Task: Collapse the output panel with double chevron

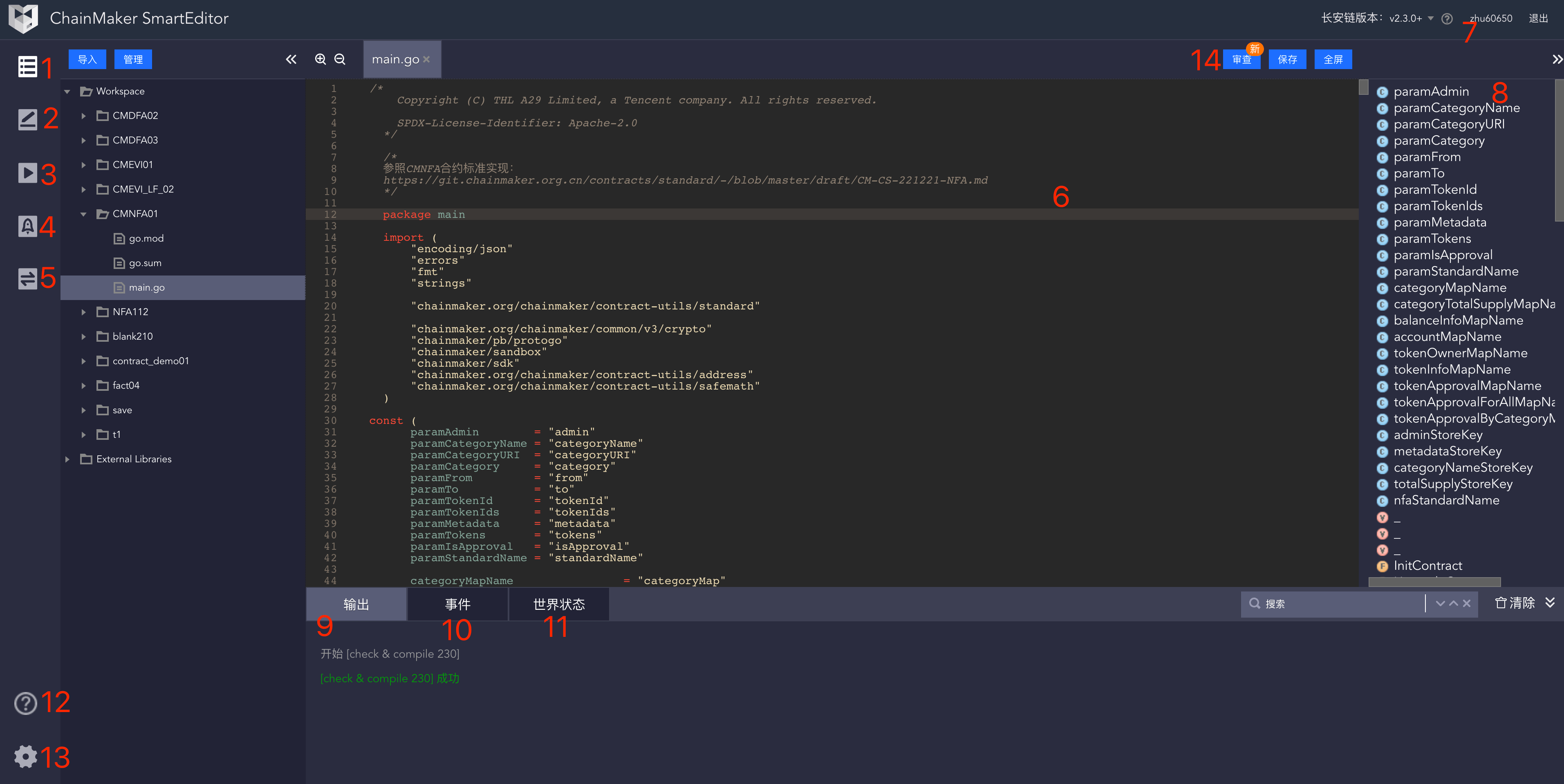Action: tap(1550, 603)
